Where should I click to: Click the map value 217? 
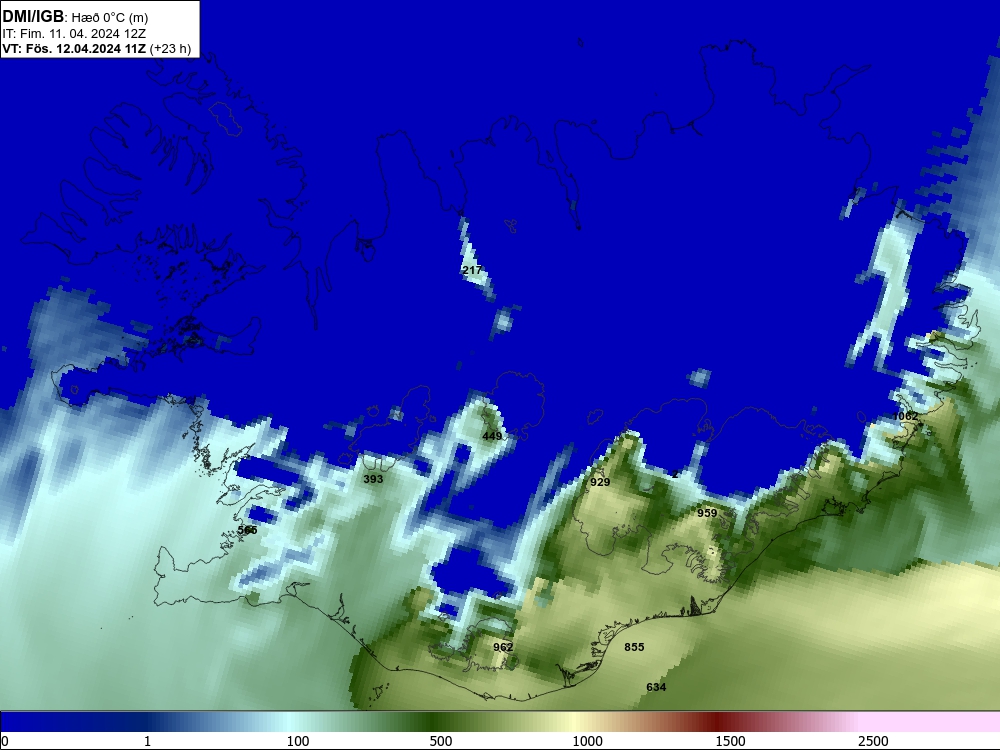[472, 270]
